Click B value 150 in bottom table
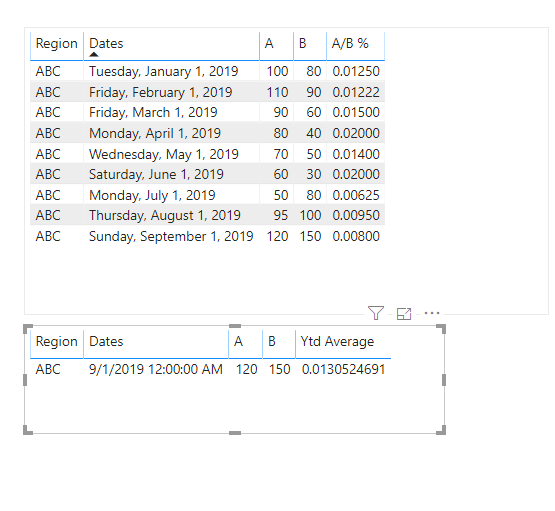Image resolution: width=555 pixels, height=511 pixels. (279, 369)
